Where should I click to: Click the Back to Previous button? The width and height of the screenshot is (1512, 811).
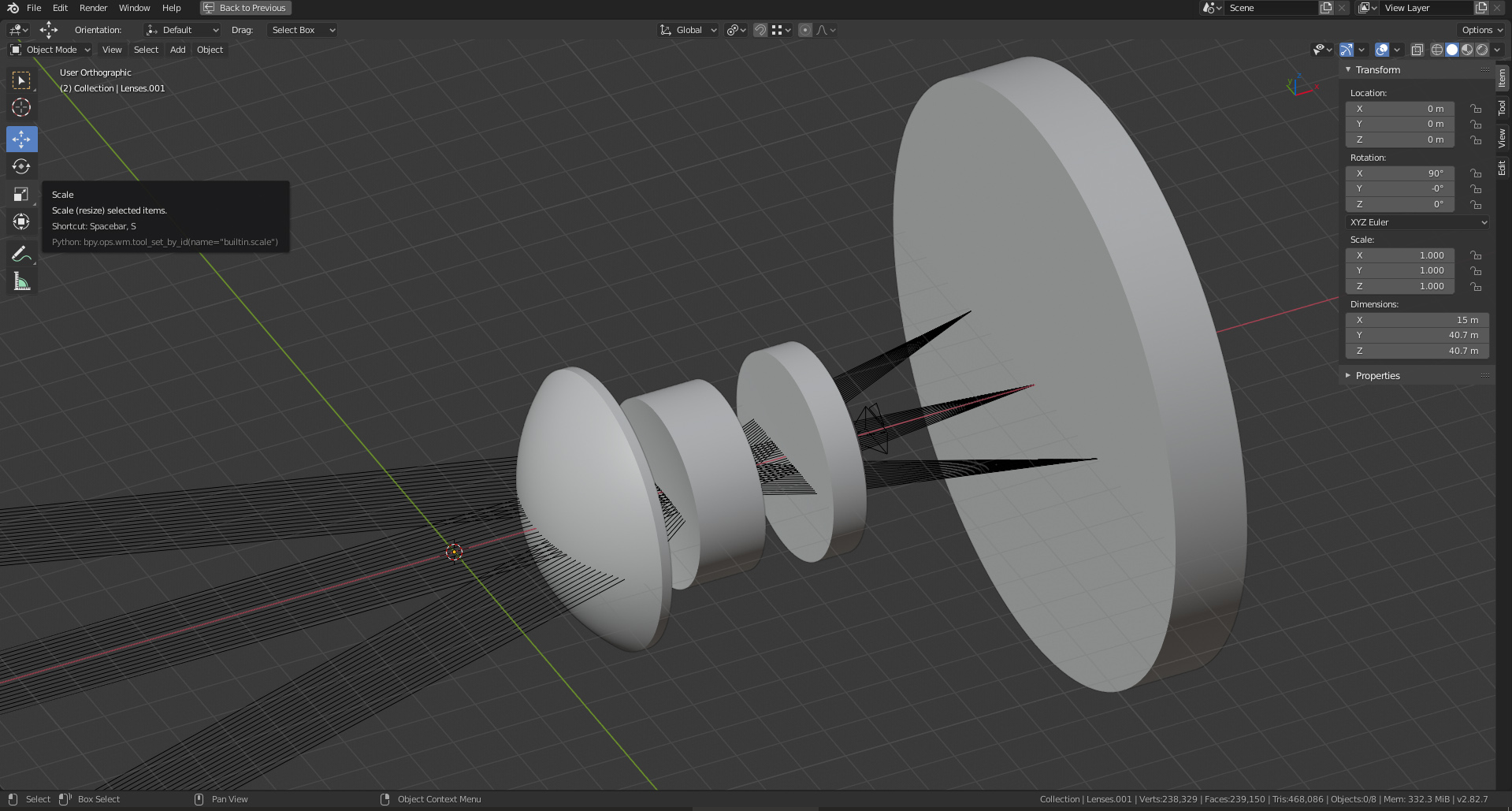[x=245, y=8]
